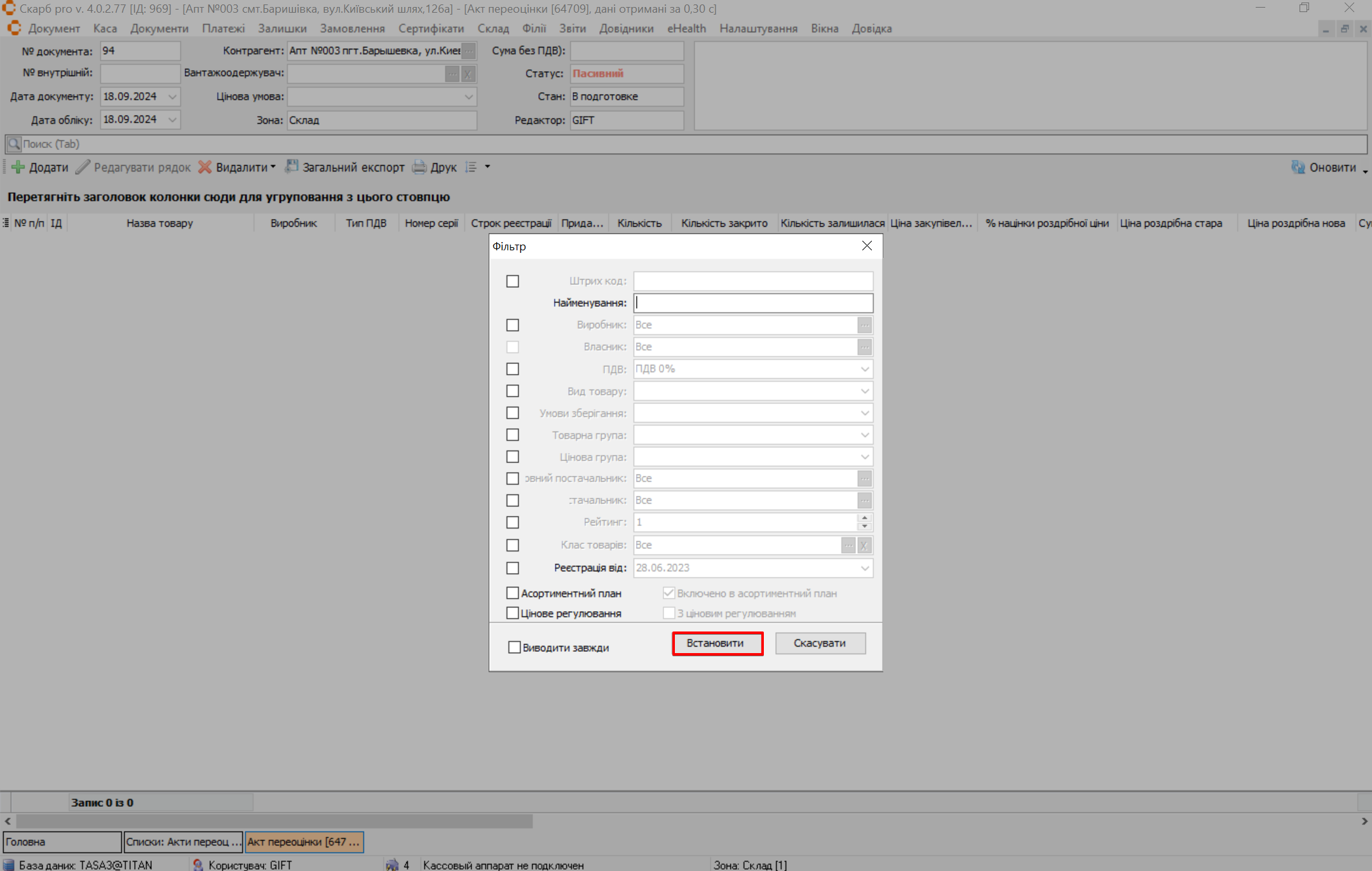Click into the Найменування text field
The height and width of the screenshot is (871, 1372).
pos(753,303)
